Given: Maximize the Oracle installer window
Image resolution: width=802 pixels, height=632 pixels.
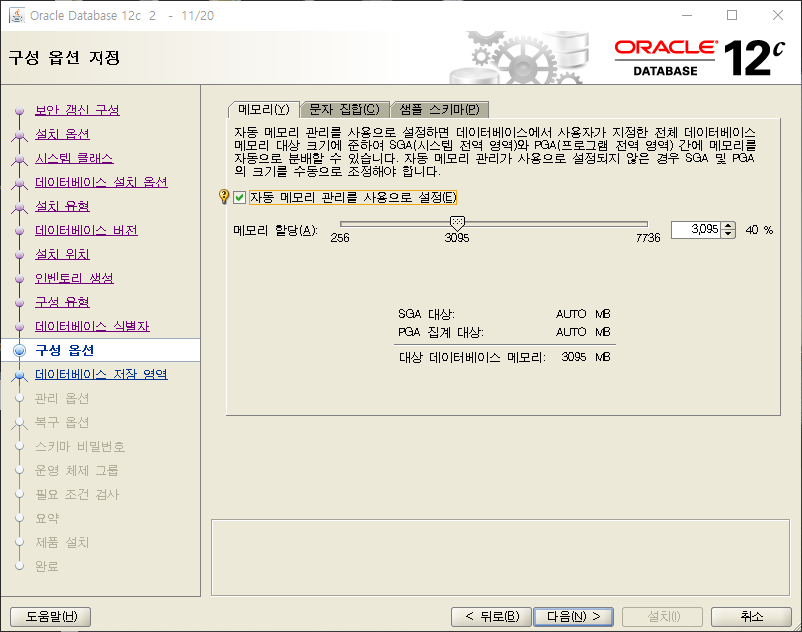Looking at the screenshot, I should pyautogui.click(x=732, y=15).
